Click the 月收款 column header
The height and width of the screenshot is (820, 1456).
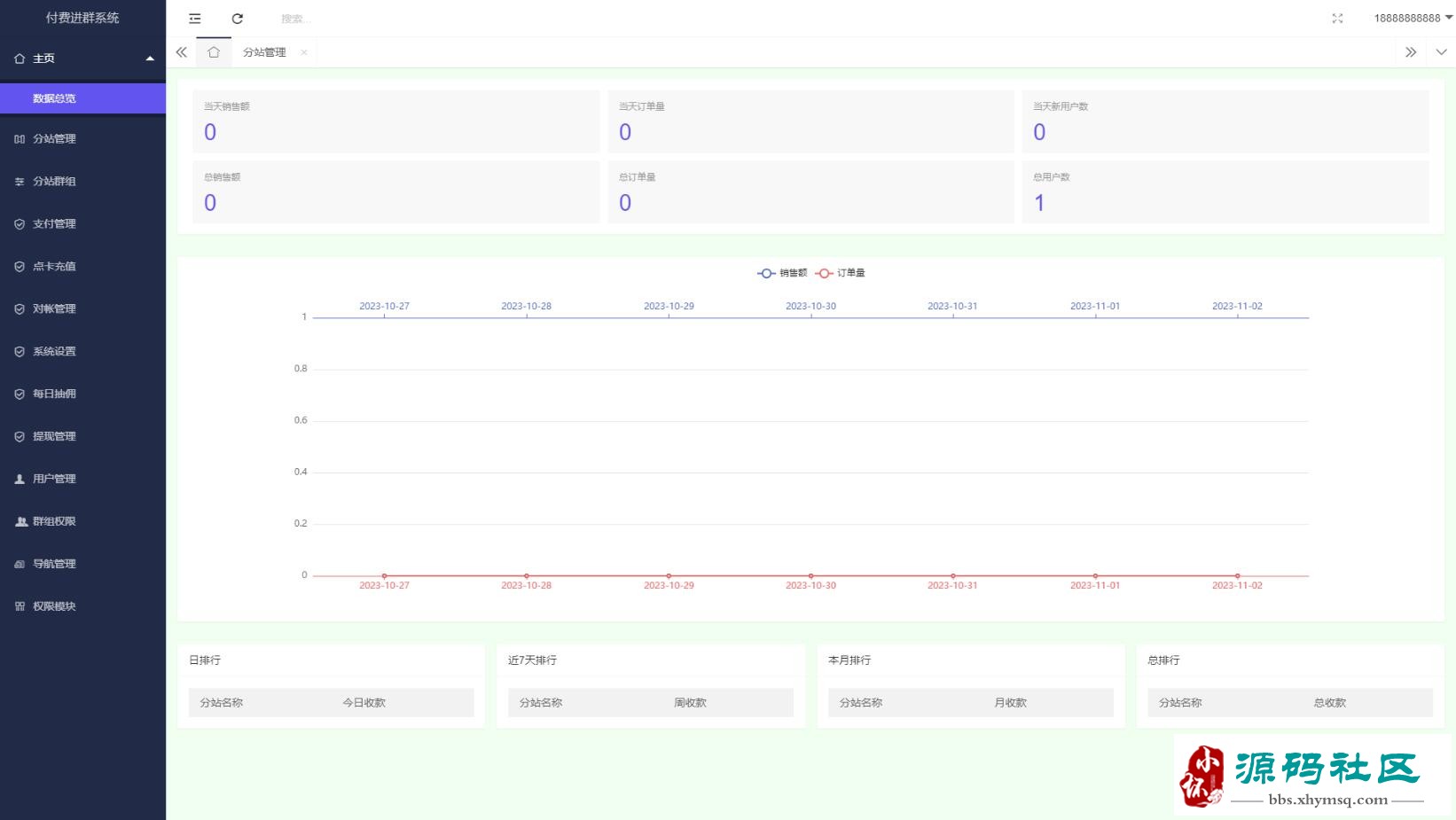pos(1010,703)
